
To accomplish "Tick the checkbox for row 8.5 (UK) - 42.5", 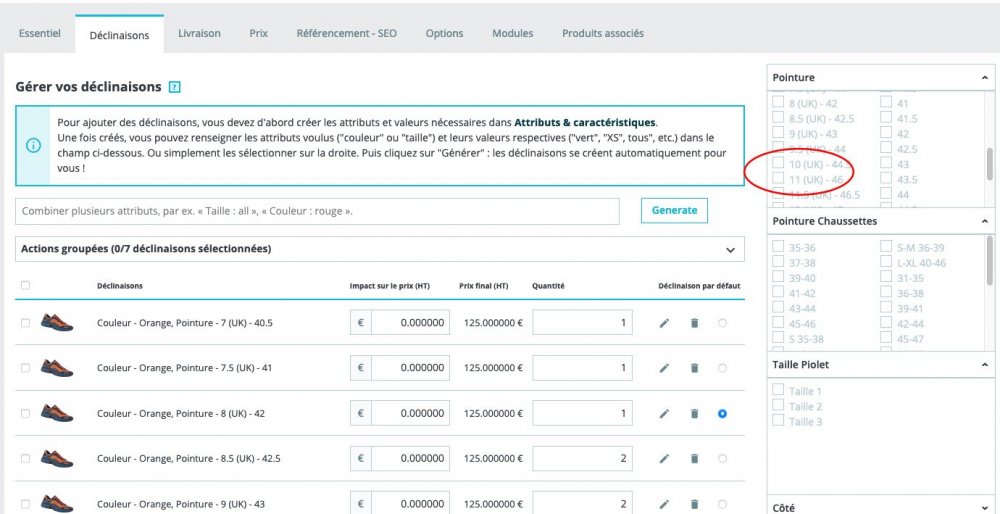I will [26, 459].
